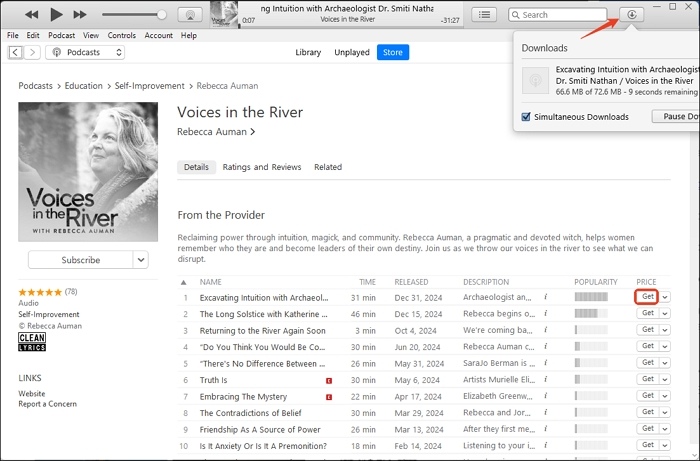Click Report a Concern link

click(x=47, y=404)
